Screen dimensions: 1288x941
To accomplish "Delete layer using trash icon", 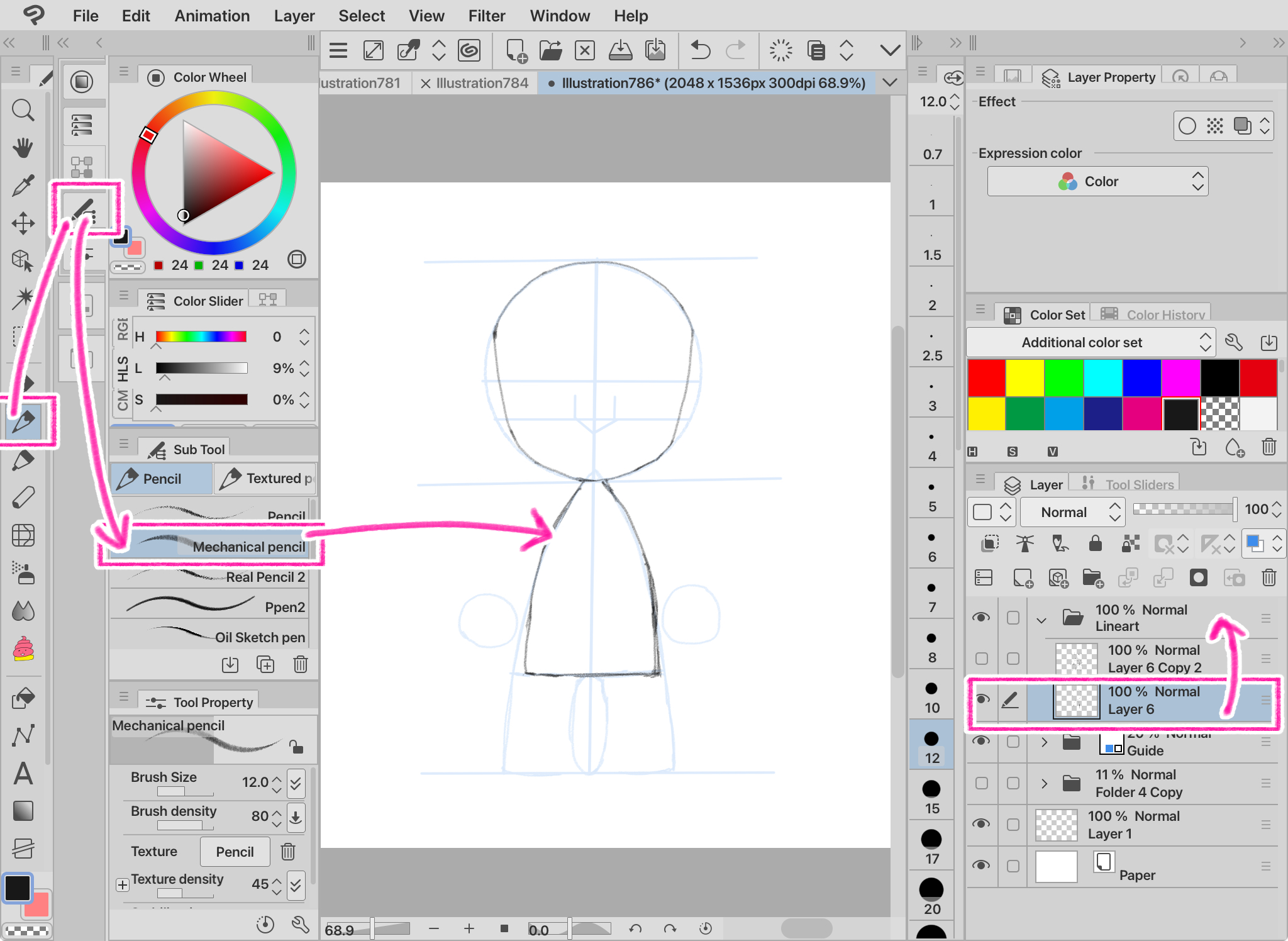I will pos(1269,577).
